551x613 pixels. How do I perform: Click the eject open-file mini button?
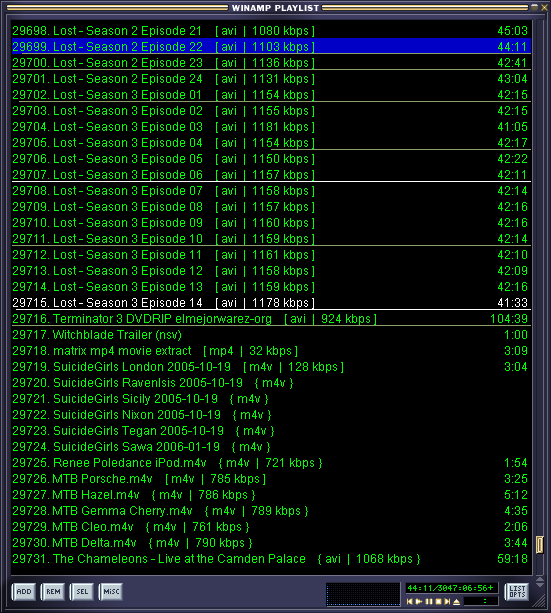pos(456,602)
